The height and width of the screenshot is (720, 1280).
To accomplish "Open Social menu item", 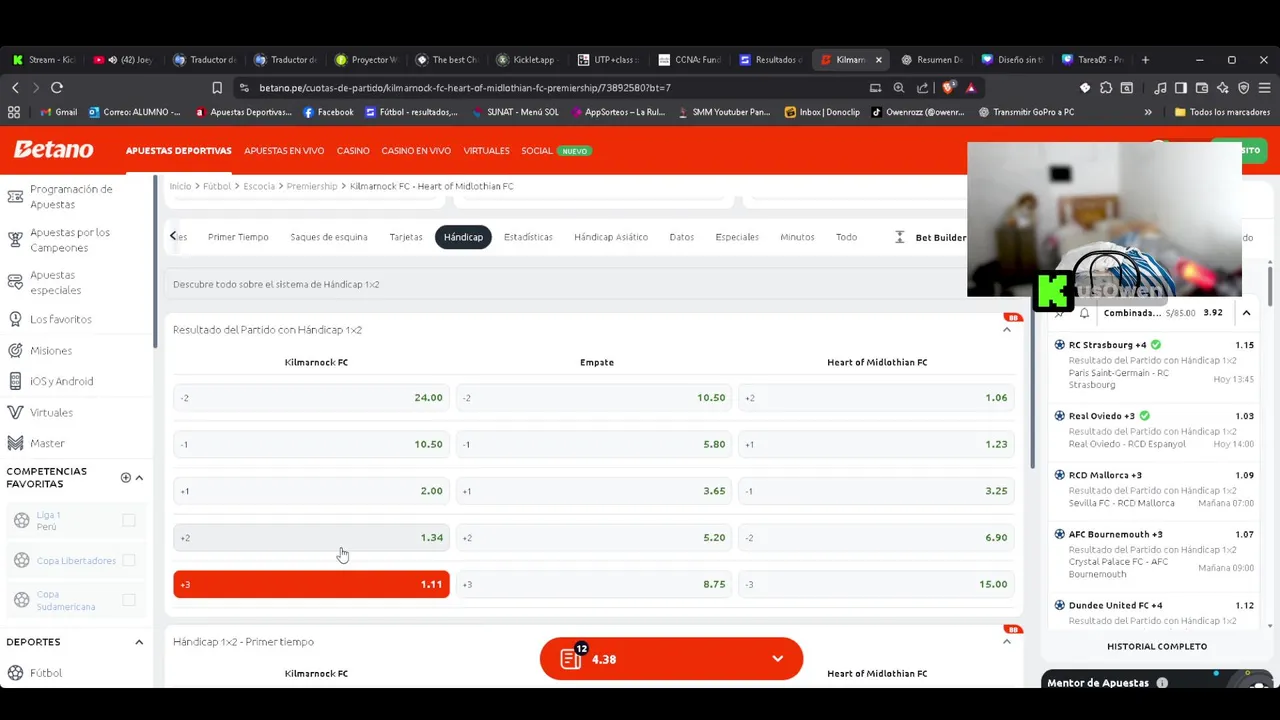I will tap(537, 151).
